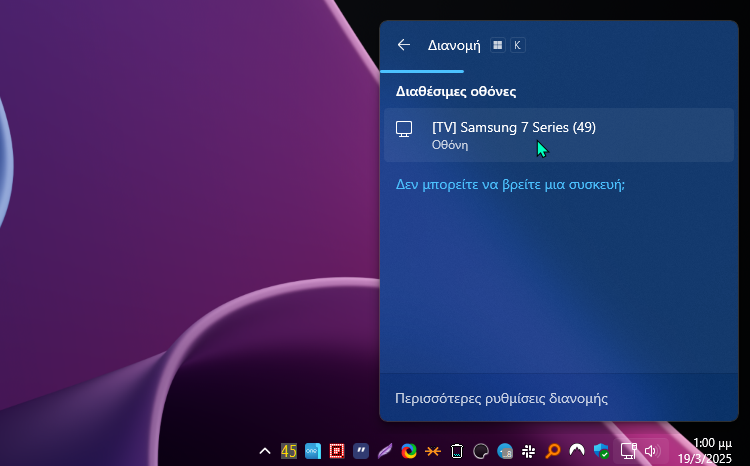Viewport: 750px width, 466px height.
Task: Click the speaker volume tray icon
Action: (x=652, y=451)
